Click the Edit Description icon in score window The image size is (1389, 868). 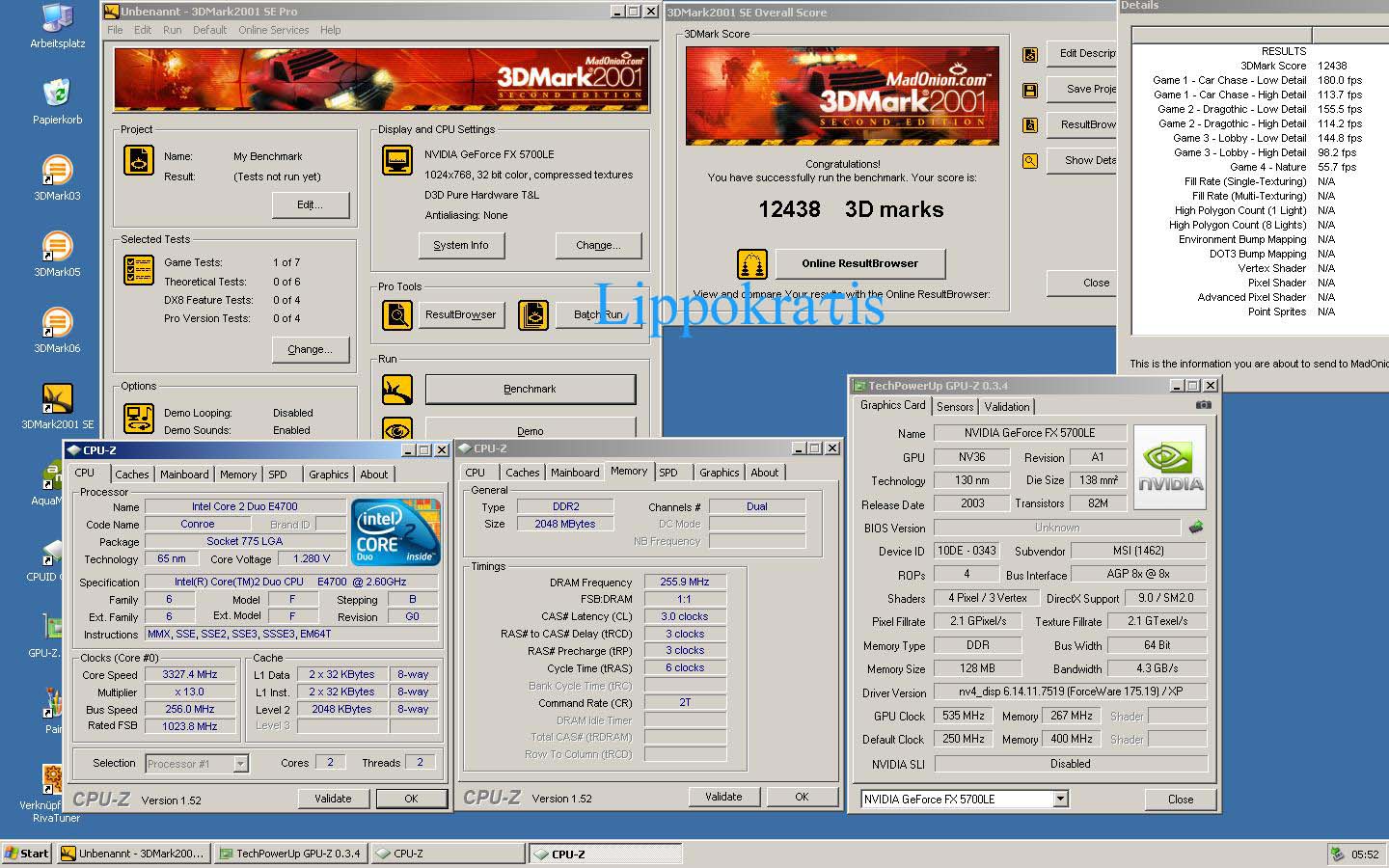click(1030, 55)
